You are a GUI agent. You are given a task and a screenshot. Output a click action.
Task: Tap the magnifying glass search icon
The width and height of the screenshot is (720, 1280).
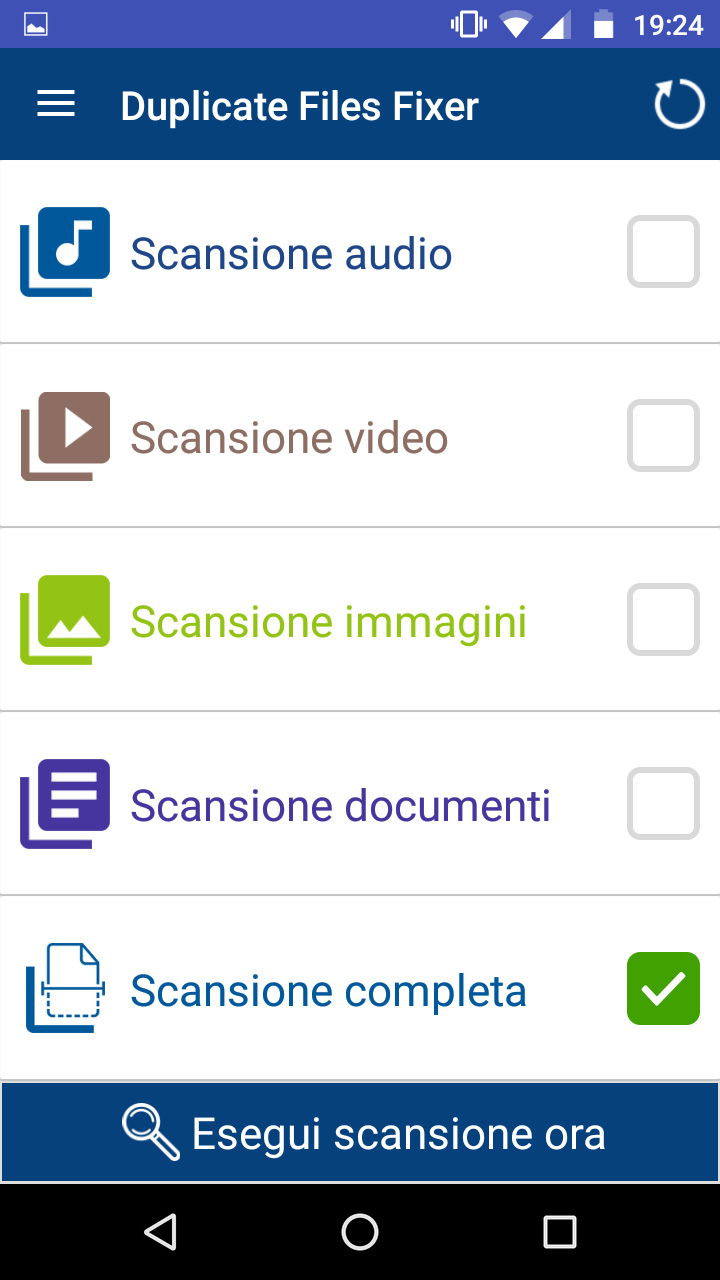(150, 1132)
